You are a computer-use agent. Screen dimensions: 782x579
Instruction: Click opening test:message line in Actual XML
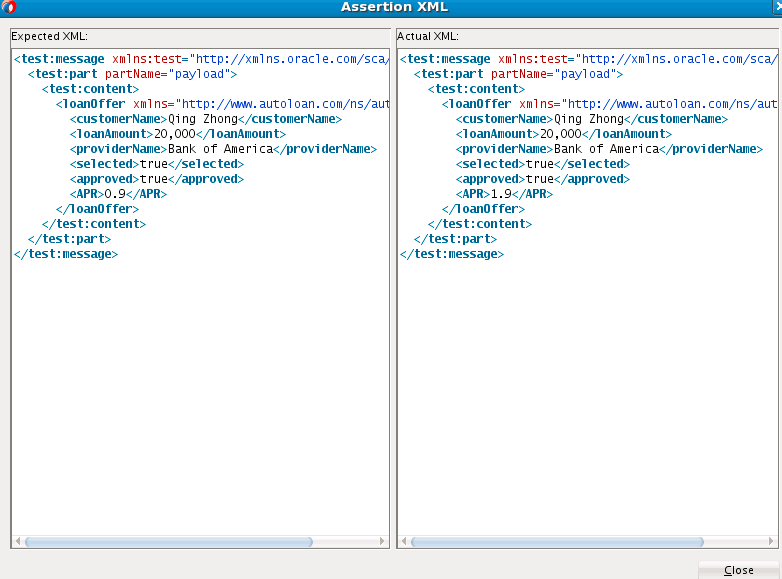pyautogui.click(x=588, y=59)
